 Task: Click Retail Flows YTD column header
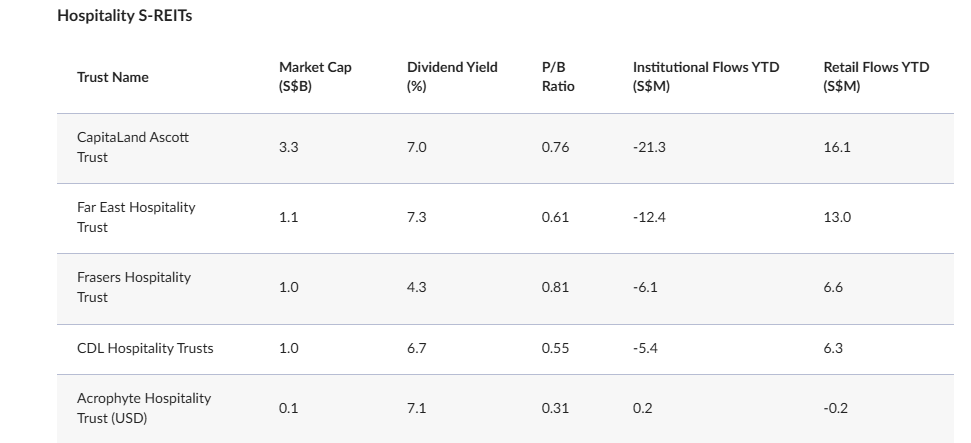pyautogui.click(x=875, y=77)
